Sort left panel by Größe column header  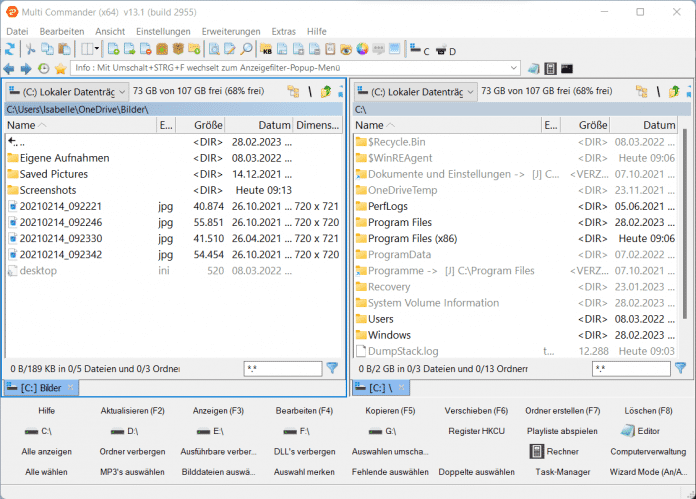pyautogui.click(x=208, y=126)
